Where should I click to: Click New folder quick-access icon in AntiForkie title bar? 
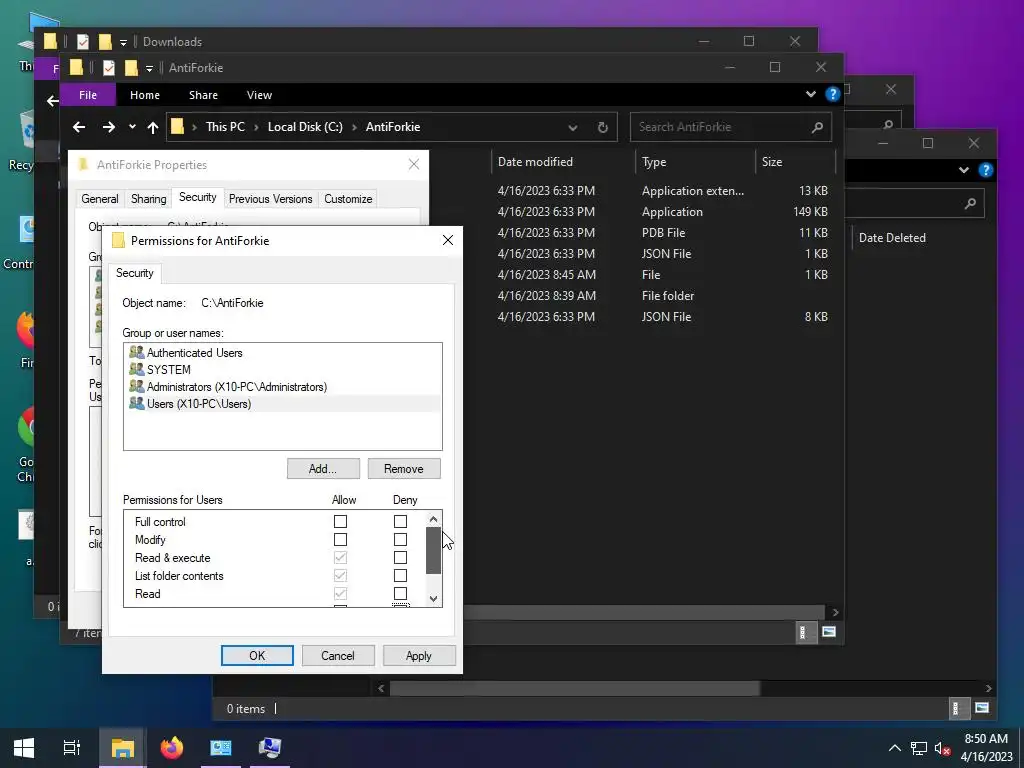point(131,67)
